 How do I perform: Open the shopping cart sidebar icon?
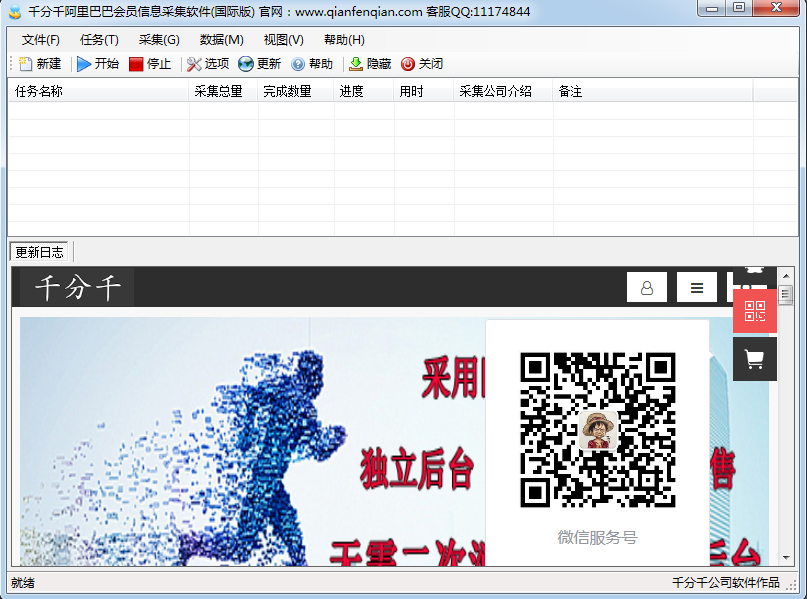(x=755, y=359)
